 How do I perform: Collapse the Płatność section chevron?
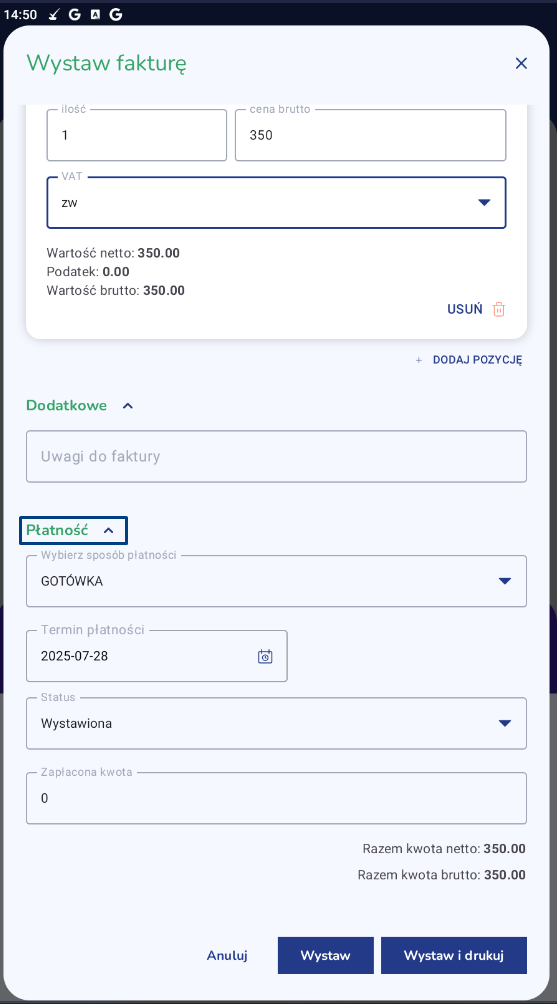109,530
